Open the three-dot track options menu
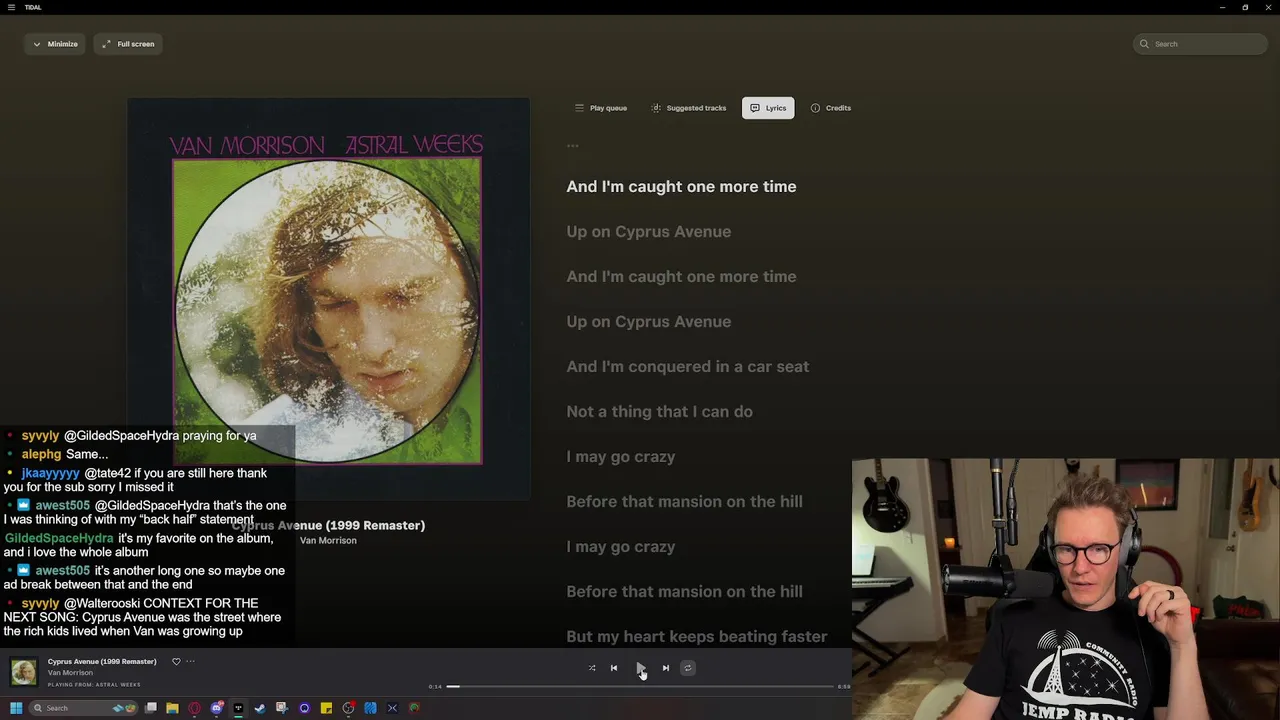The width and height of the screenshot is (1280, 720). [x=190, y=661]
